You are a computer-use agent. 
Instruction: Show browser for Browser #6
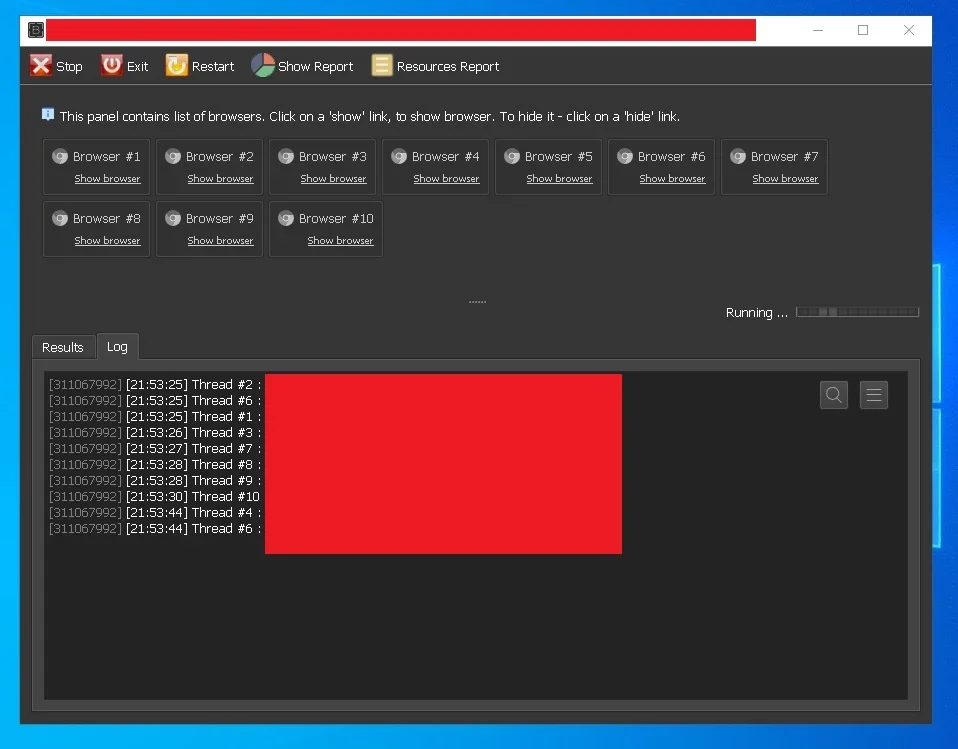(x=673, y=178)
